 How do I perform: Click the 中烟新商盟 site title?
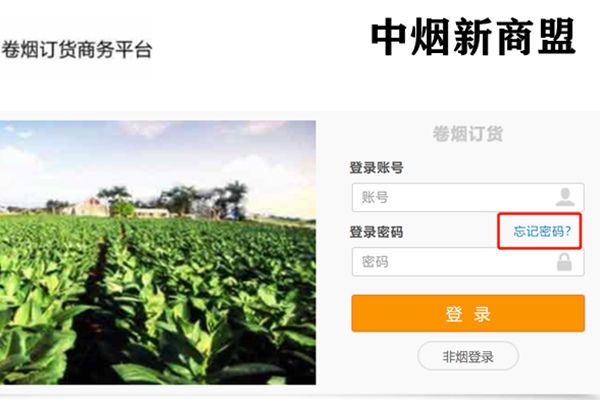coord(473,37)
